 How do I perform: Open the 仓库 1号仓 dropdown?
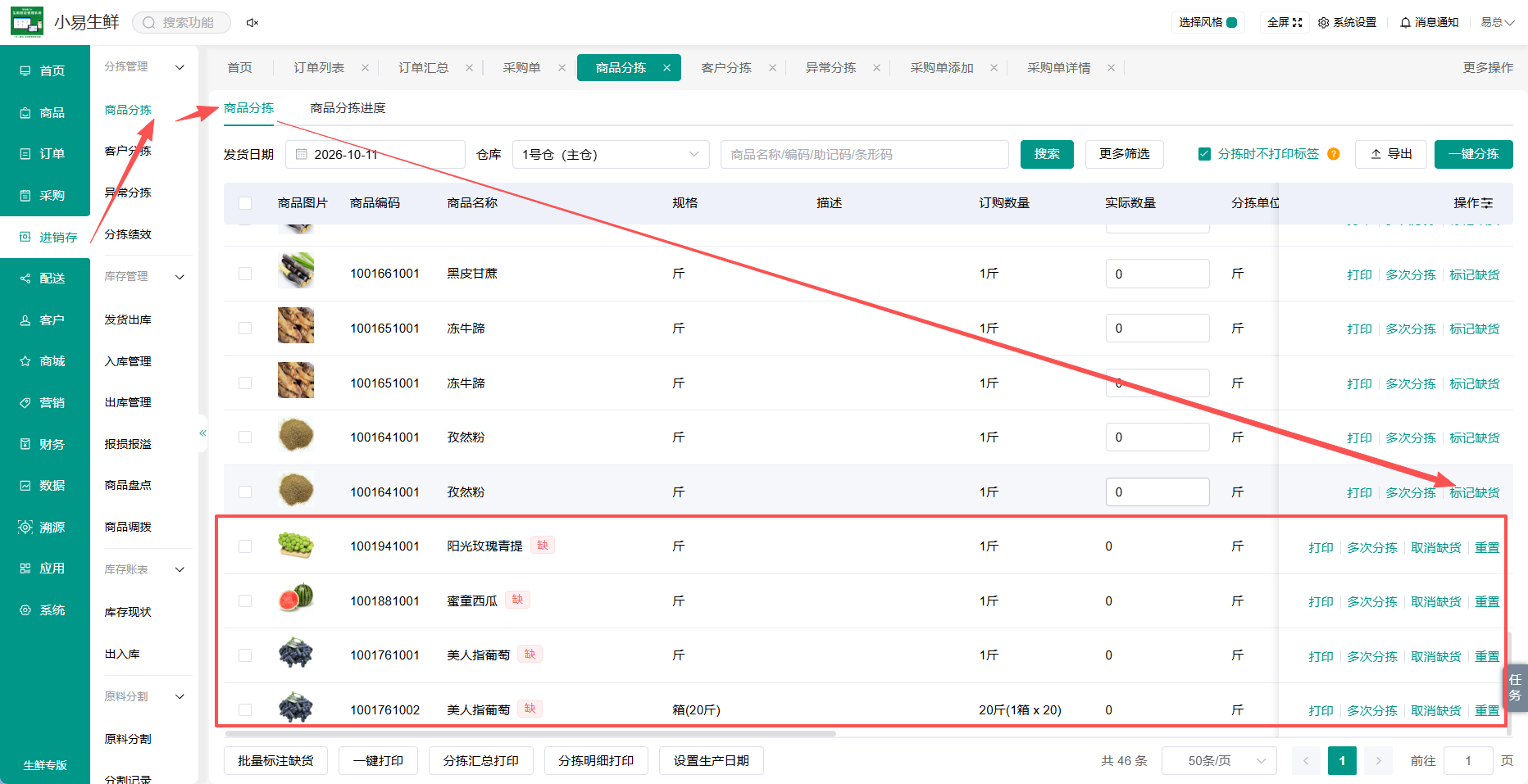pyautogui.click(x=611, y=154)
